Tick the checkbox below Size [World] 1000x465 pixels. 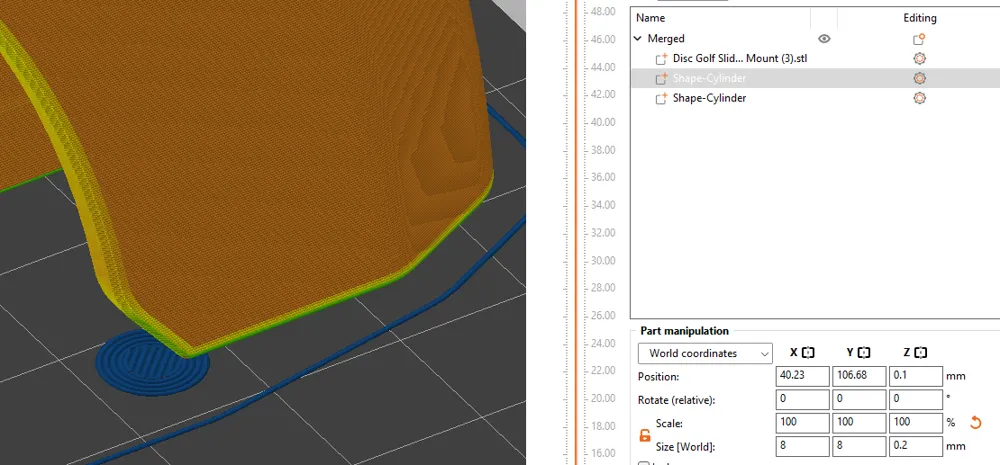644,464
